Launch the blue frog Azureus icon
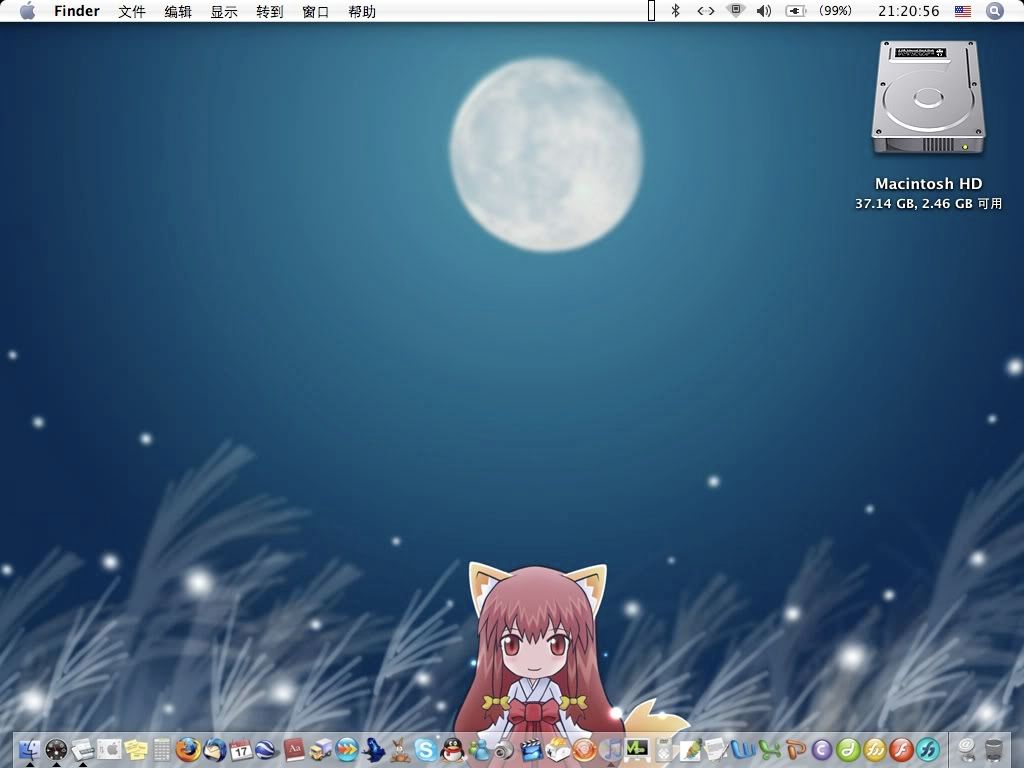 pos(373,749)
